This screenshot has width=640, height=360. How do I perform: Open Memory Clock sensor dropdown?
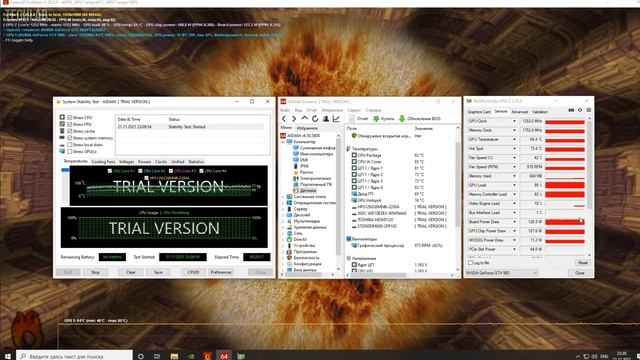pyautogui.click(x=514, y=130)
